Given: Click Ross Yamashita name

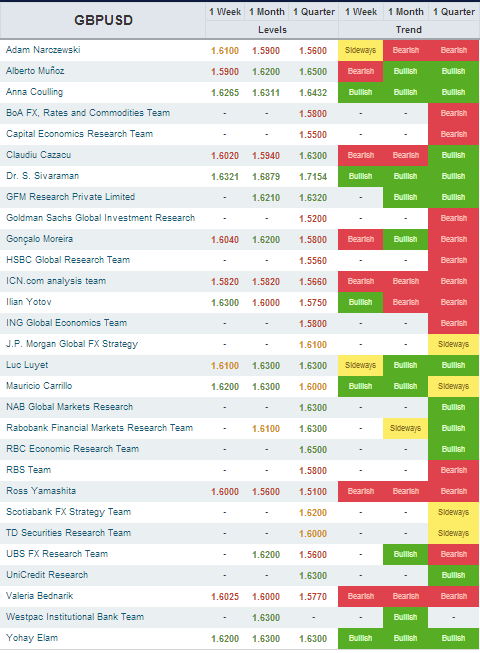Looking at the screenshot, I should pyautogui.click(x=41, y=491).
